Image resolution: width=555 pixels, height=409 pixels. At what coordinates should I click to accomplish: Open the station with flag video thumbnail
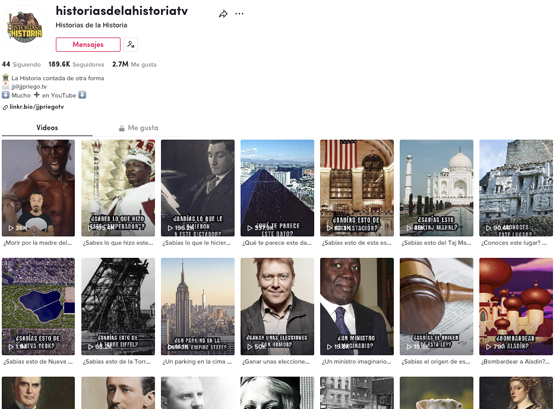[x=357, y=188]
